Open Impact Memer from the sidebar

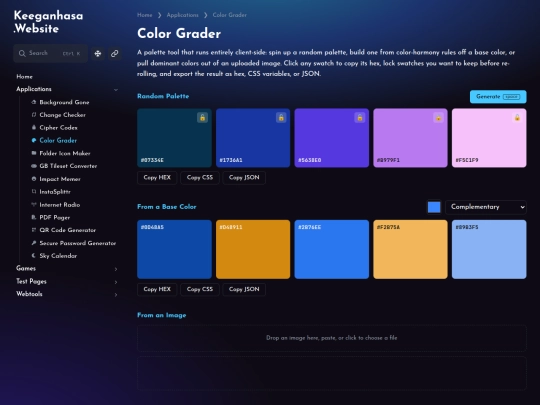pyautogui.click(x=60, y=179)
